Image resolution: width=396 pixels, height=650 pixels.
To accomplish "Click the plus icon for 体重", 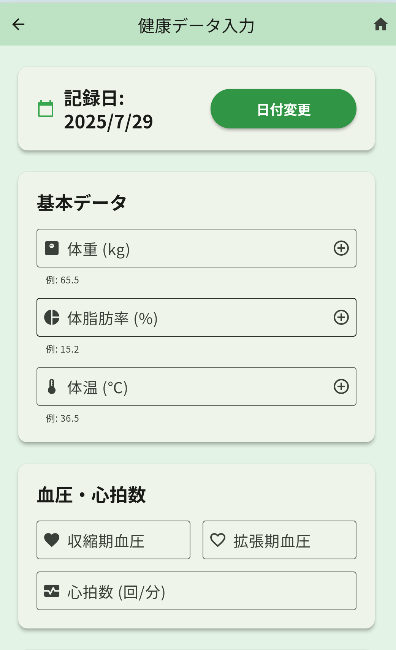I will click(x=341, y=248).
